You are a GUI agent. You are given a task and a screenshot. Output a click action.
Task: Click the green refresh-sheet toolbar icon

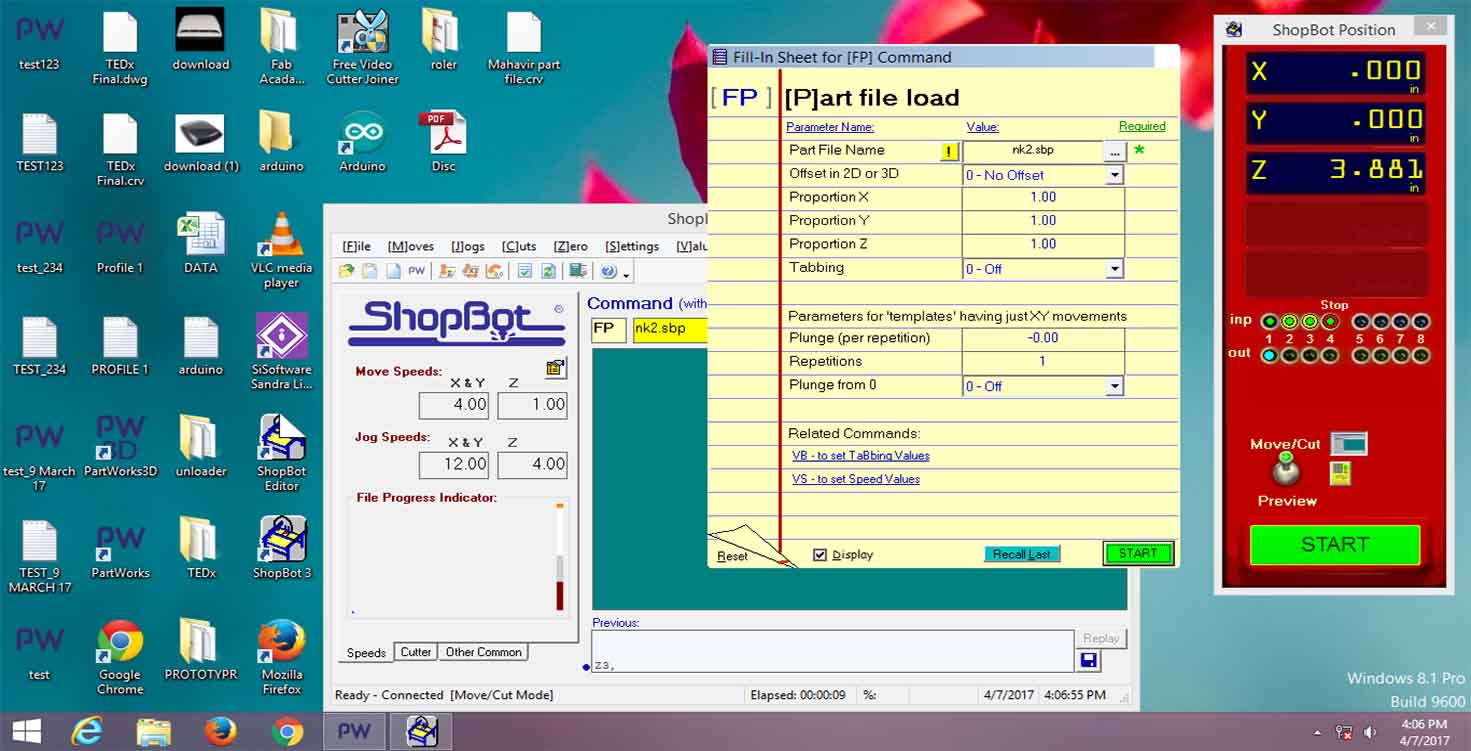548,271
